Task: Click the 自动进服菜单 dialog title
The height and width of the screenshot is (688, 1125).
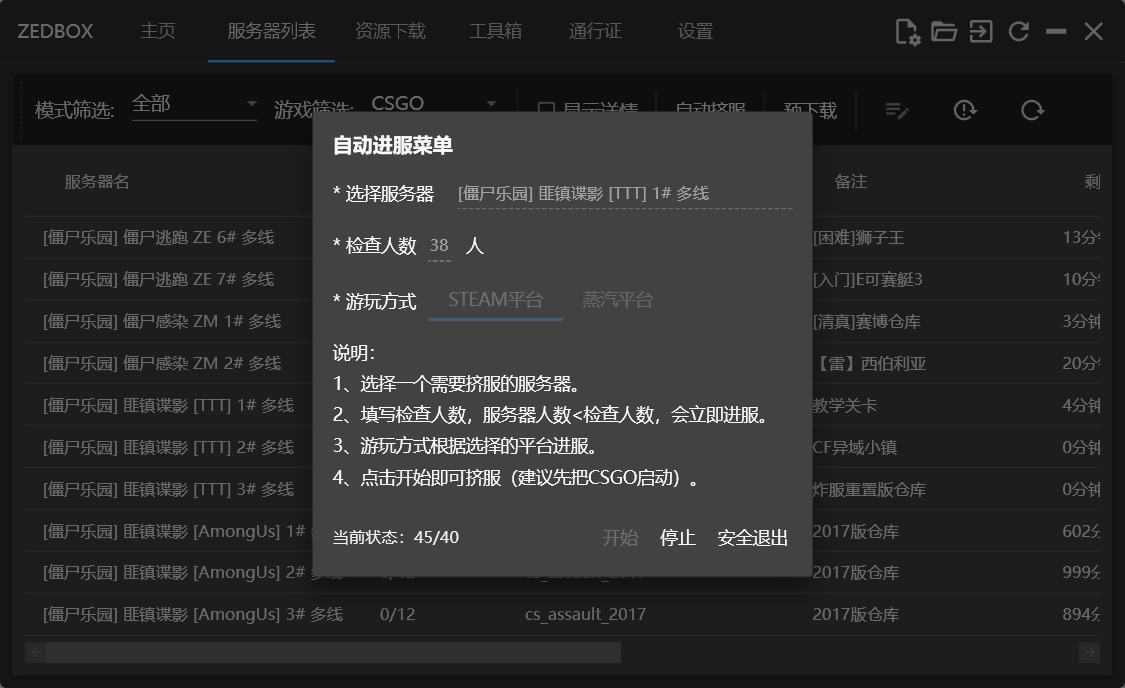Action: [393, 146]
